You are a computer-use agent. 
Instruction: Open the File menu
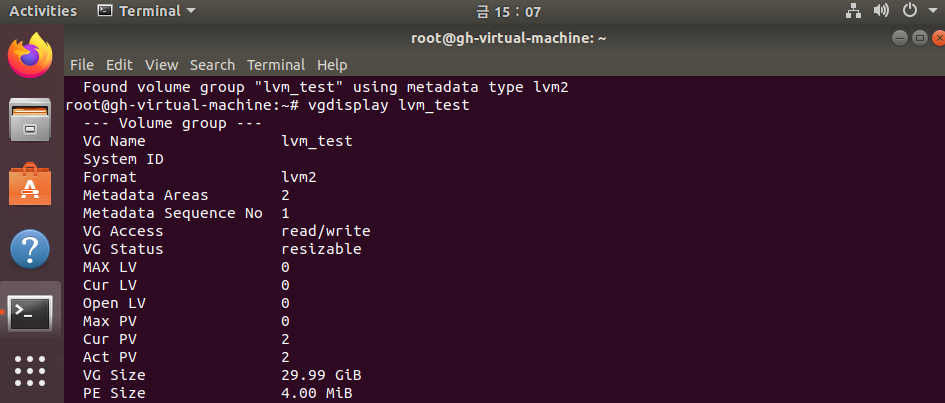coord(82,64)
